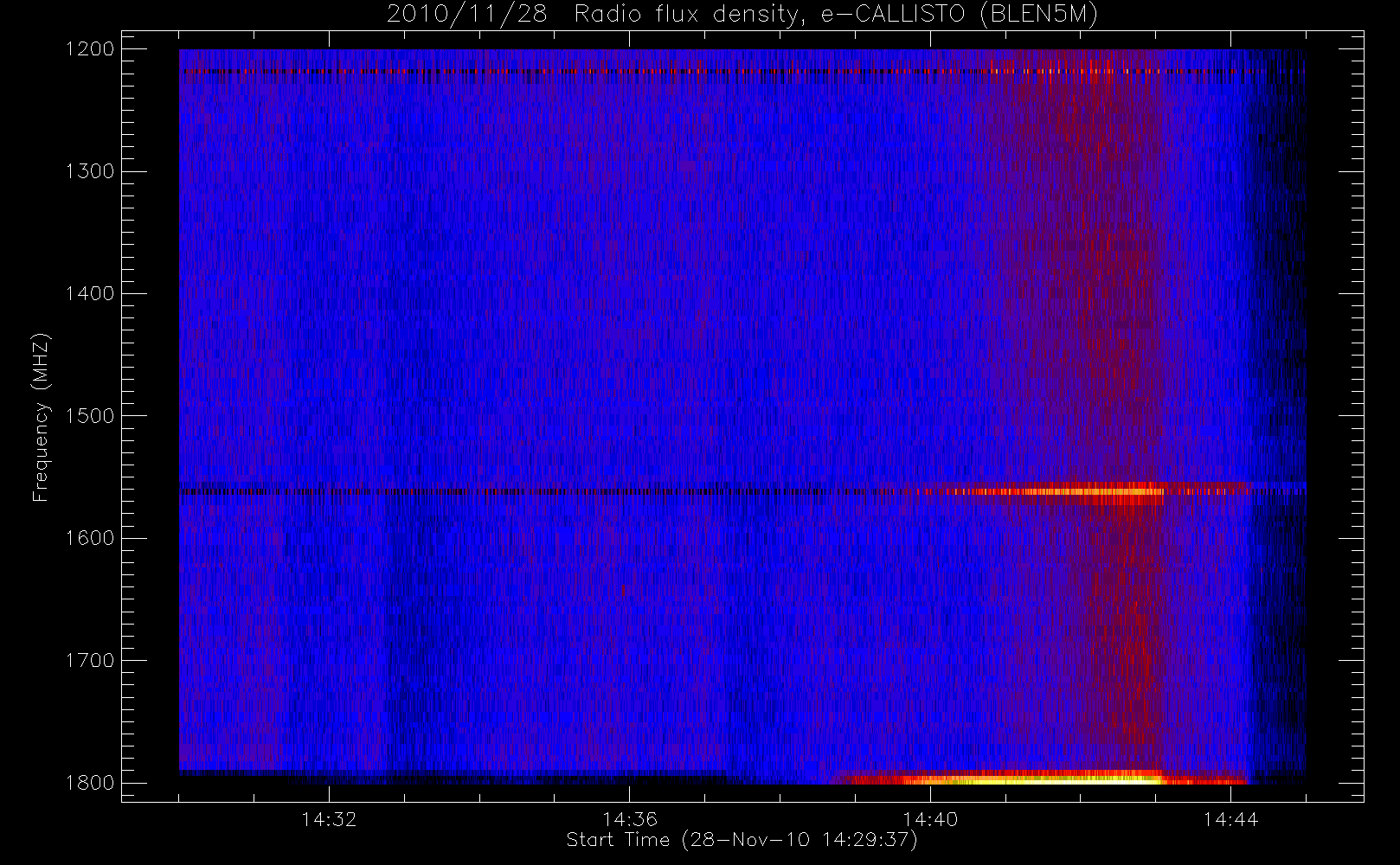Click the 'Frequency (MHZ)' vertical axis title
This screenshot has height=865, width=1400.
point(42,417)
